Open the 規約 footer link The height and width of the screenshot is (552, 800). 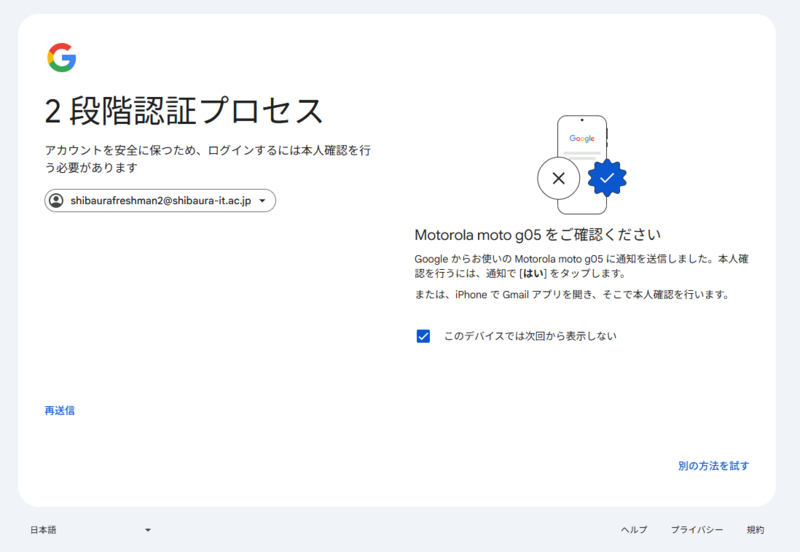click(x=755, y=530)
